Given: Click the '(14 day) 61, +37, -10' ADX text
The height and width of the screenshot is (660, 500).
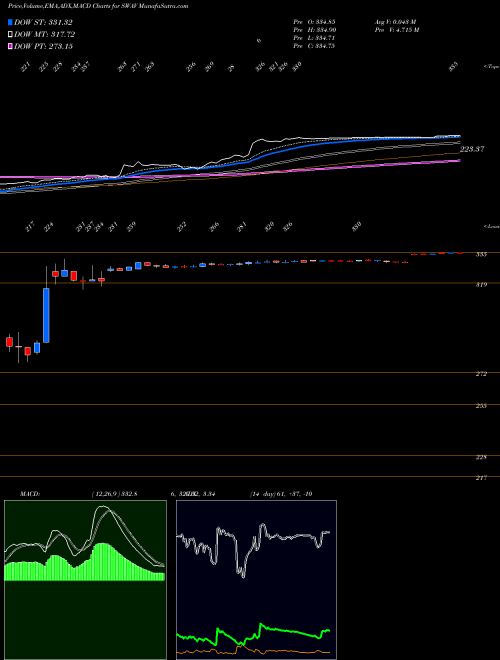Looking at the screenshot, I should point(281,494).
